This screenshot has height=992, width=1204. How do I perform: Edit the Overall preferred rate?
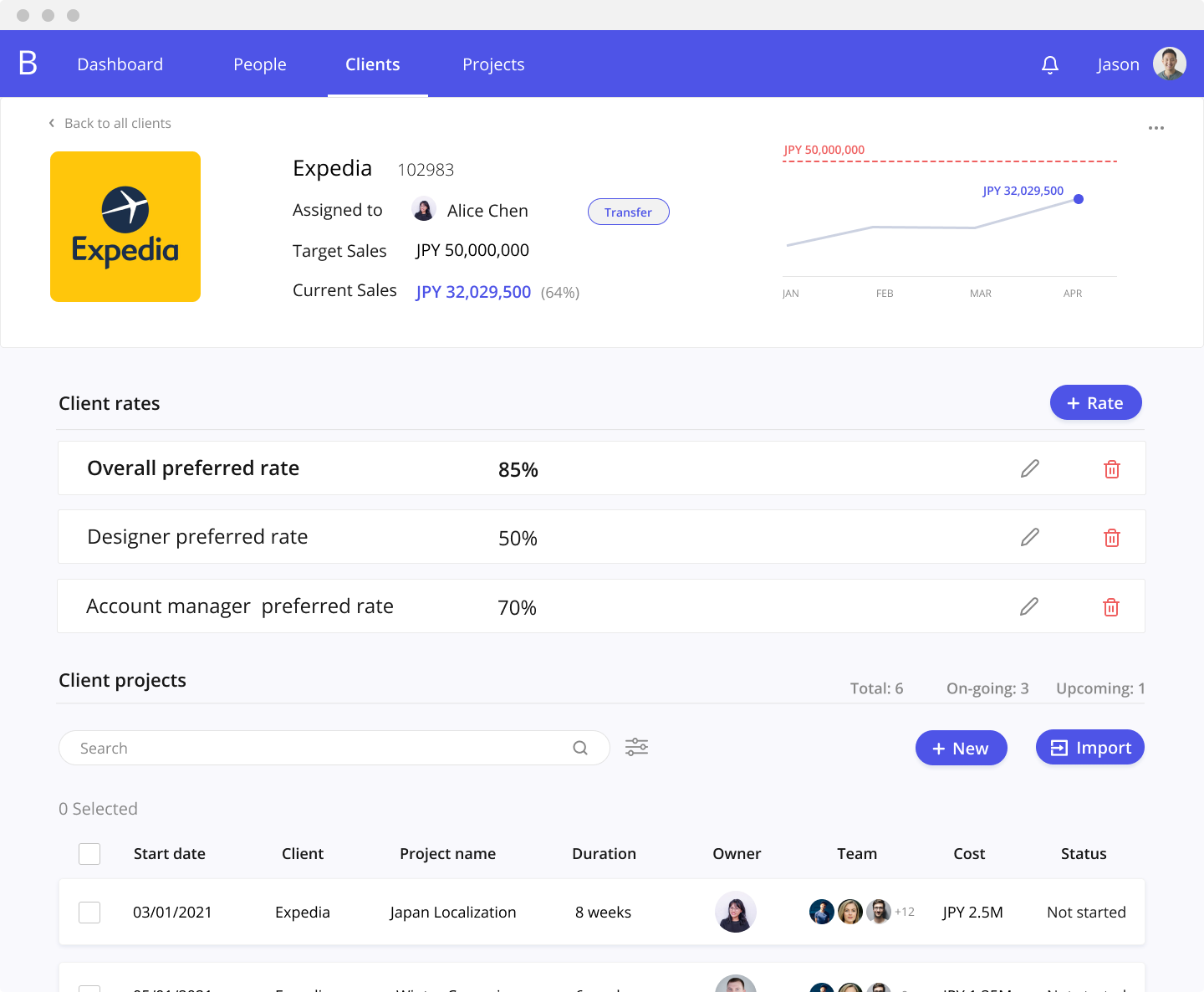1030,468
